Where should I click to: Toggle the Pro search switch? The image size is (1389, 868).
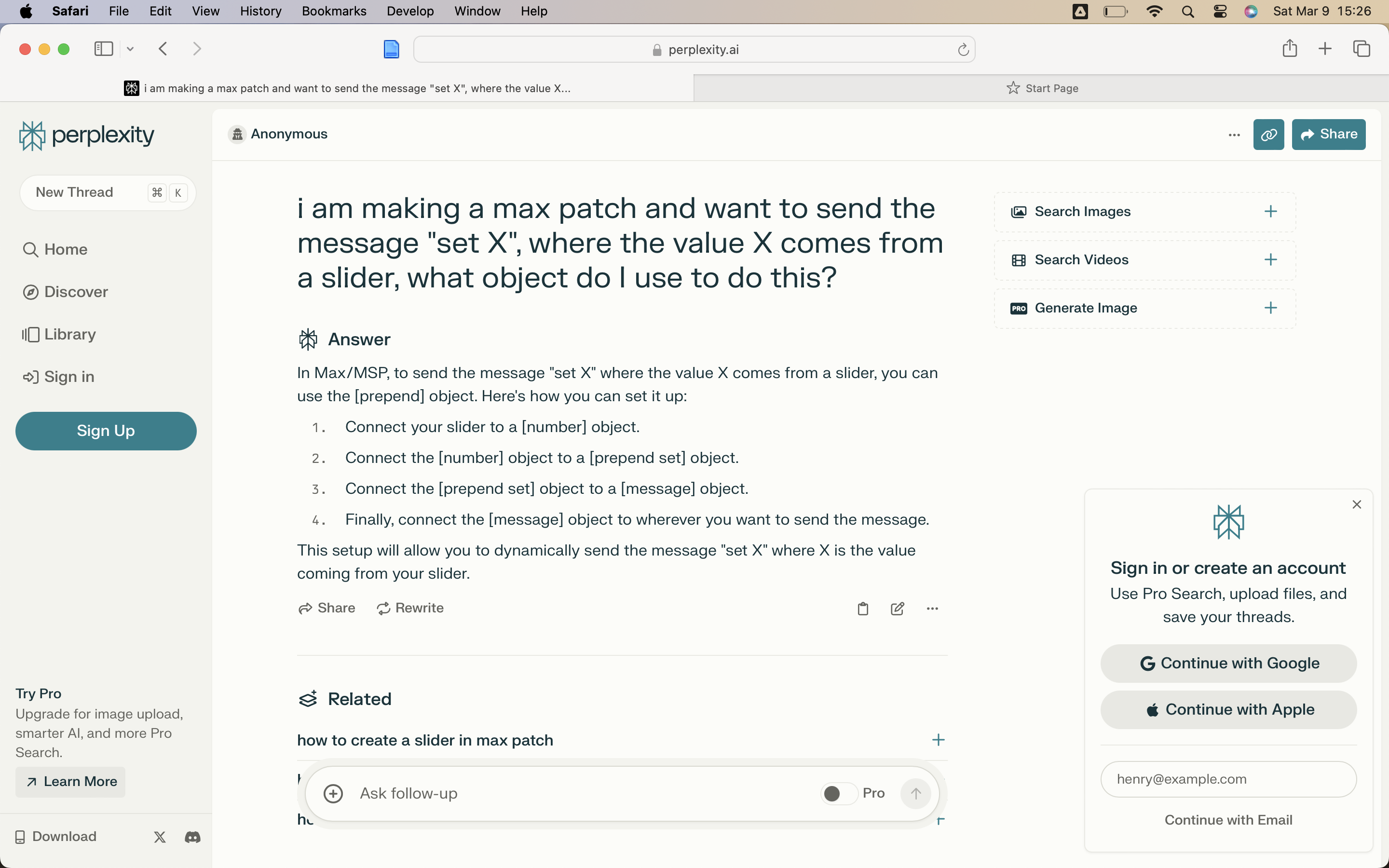pos(839,793)
